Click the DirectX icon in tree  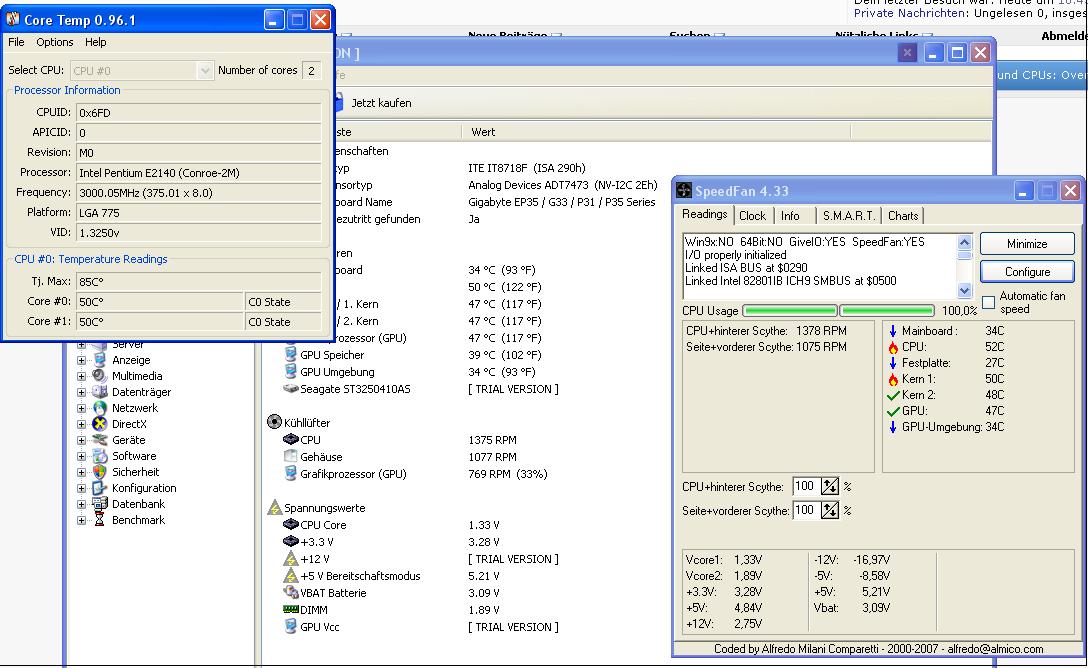(x=100, y=424)
